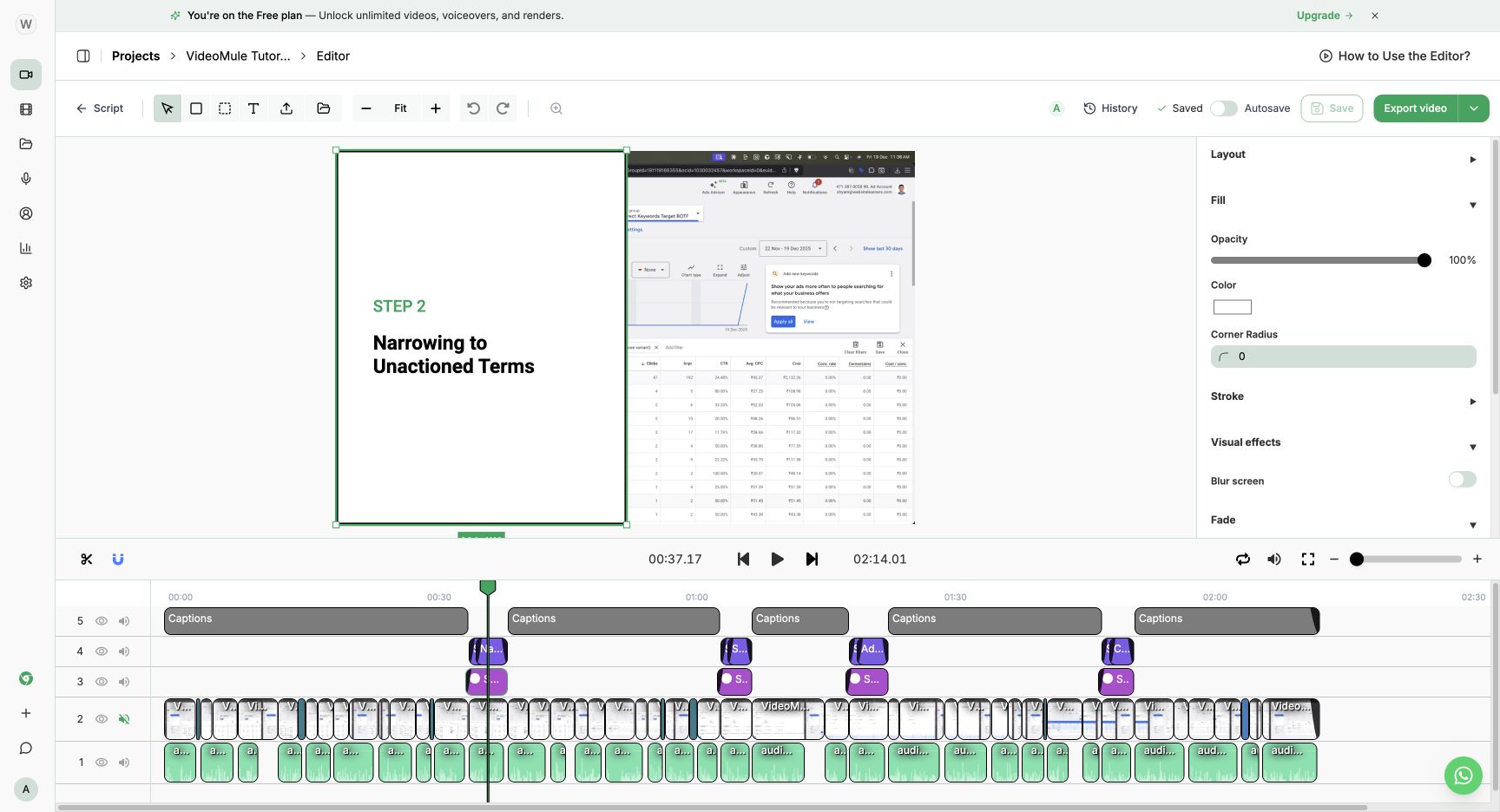Click the upload media icon

[286, 108]
